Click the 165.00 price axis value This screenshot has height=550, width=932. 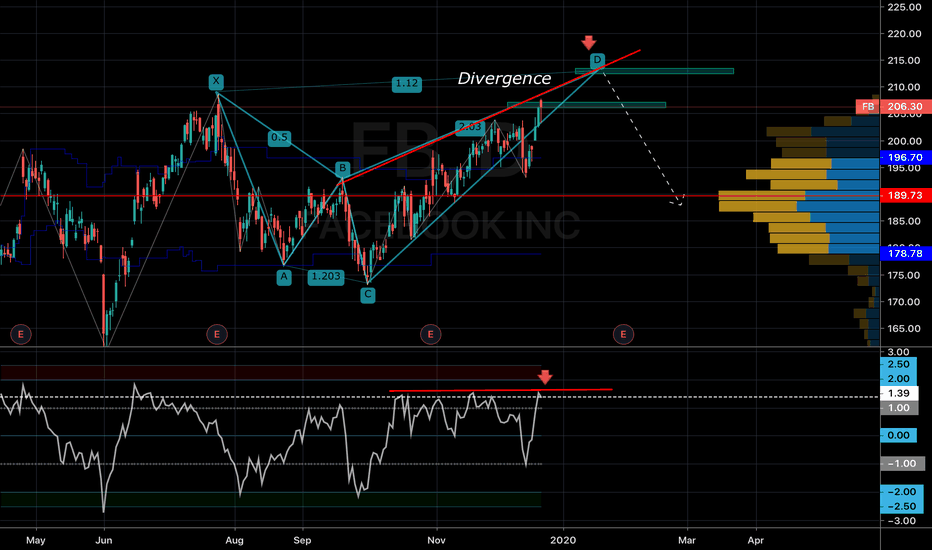coord(905,329)
